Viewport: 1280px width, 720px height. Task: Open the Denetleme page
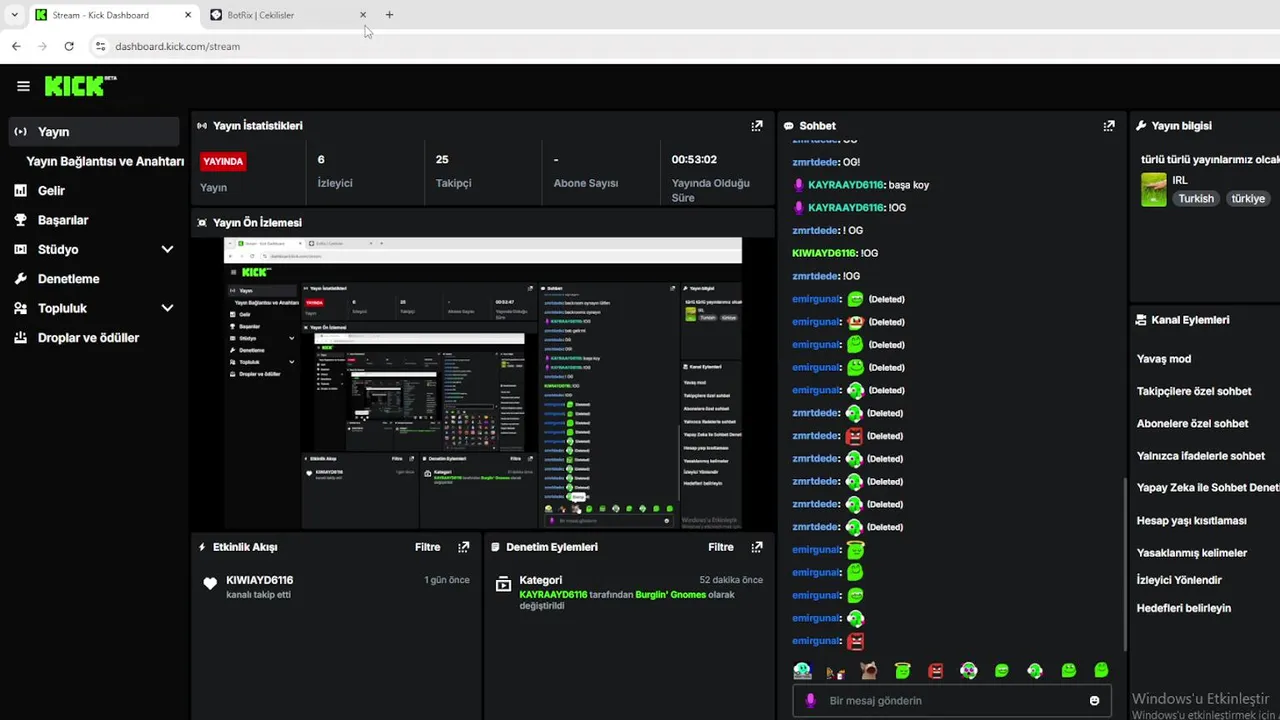click(68, 279)
